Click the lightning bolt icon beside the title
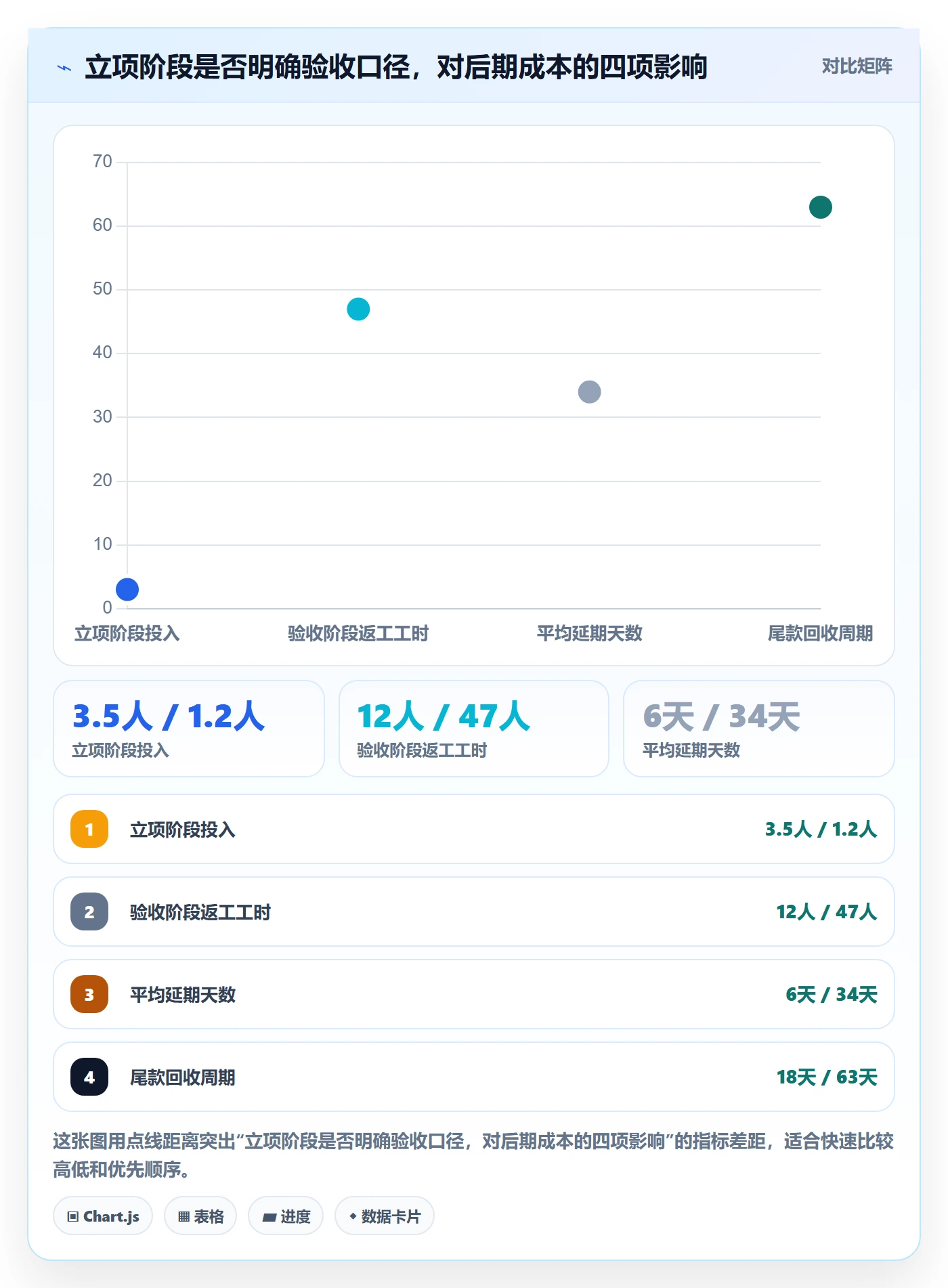This screenshot has height=1288, width=948. 64,68
